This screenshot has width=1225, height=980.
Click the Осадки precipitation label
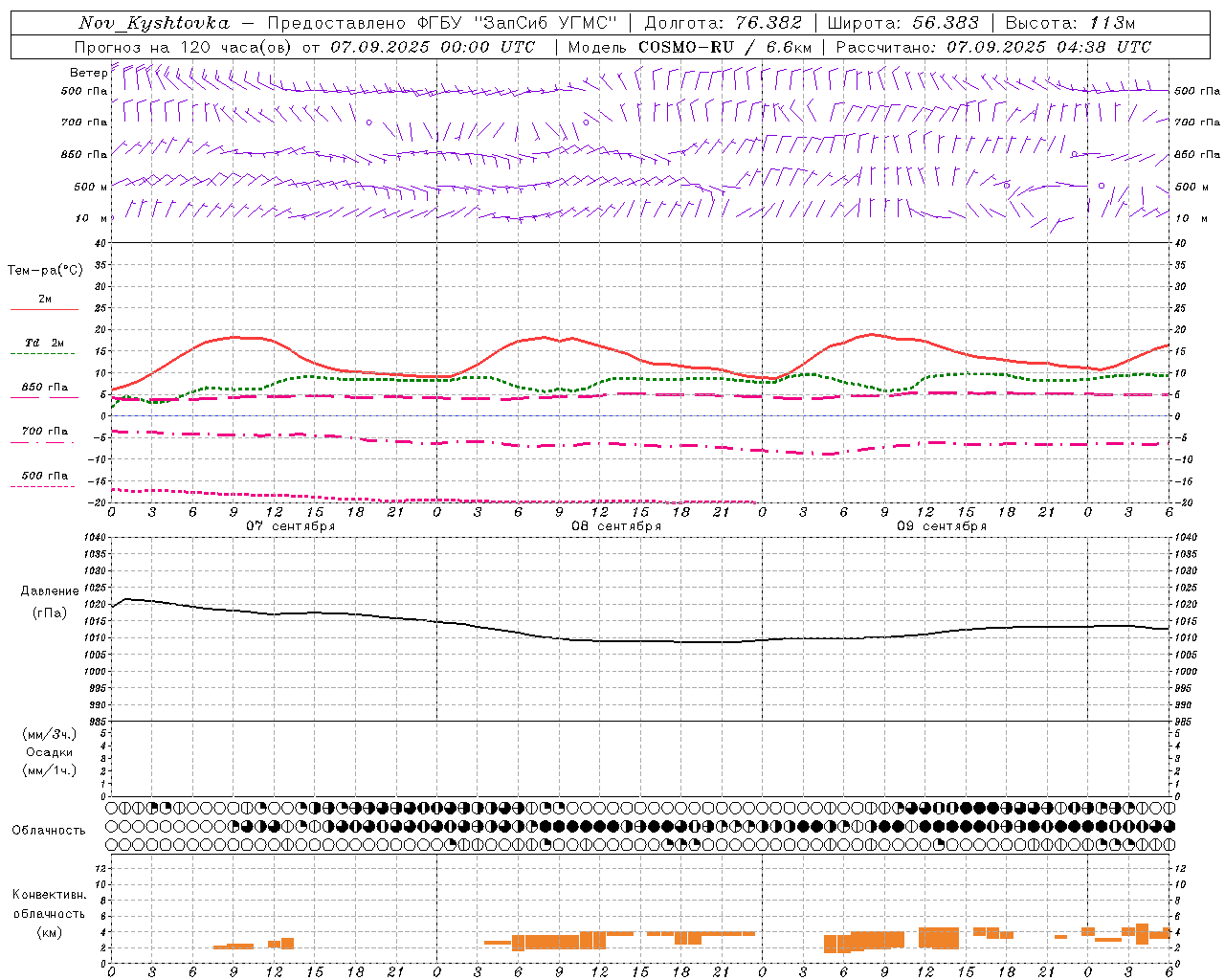[x=50, y=752]
